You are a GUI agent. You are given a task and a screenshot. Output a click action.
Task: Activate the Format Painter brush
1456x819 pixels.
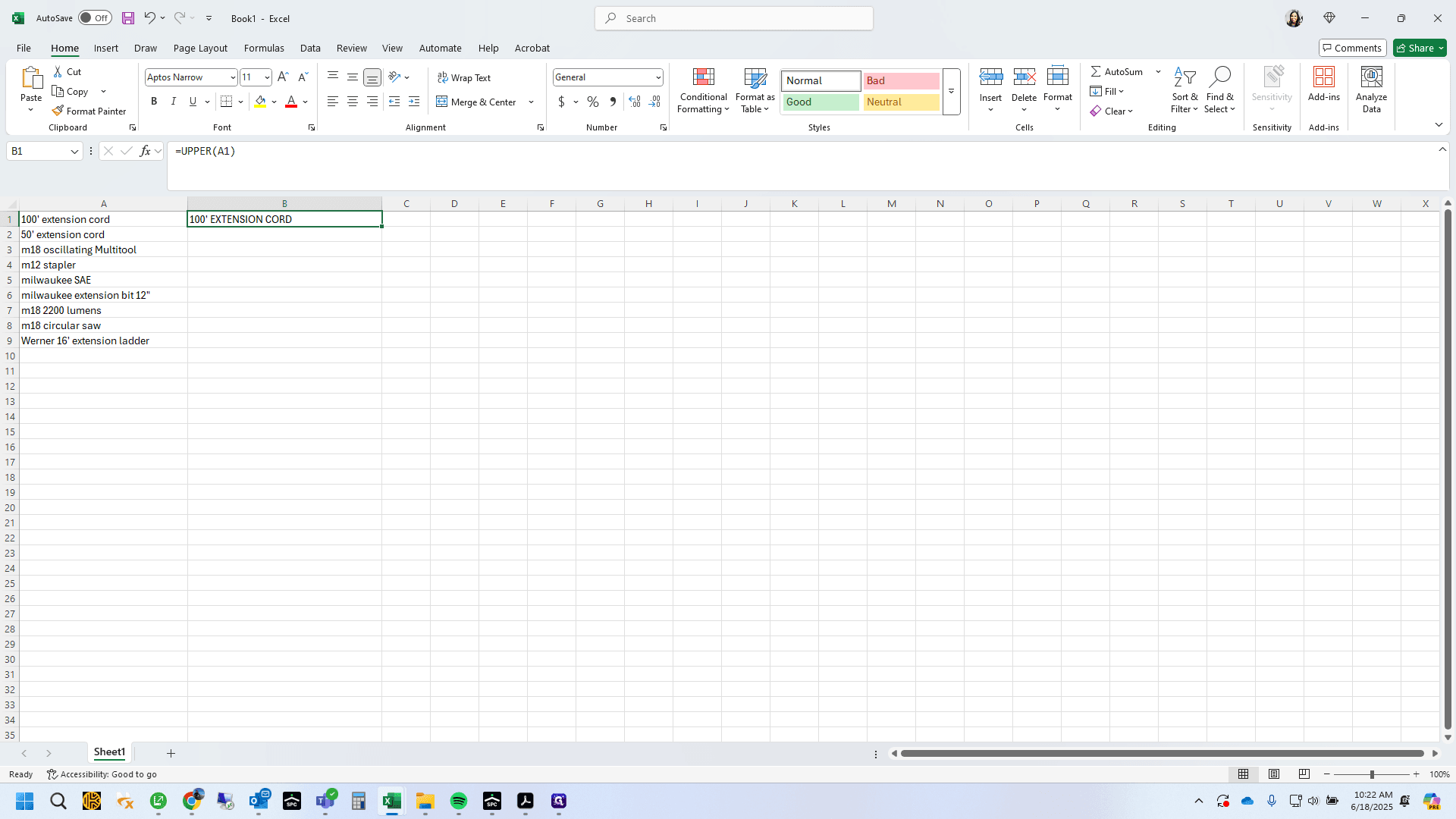pos(89,111)
